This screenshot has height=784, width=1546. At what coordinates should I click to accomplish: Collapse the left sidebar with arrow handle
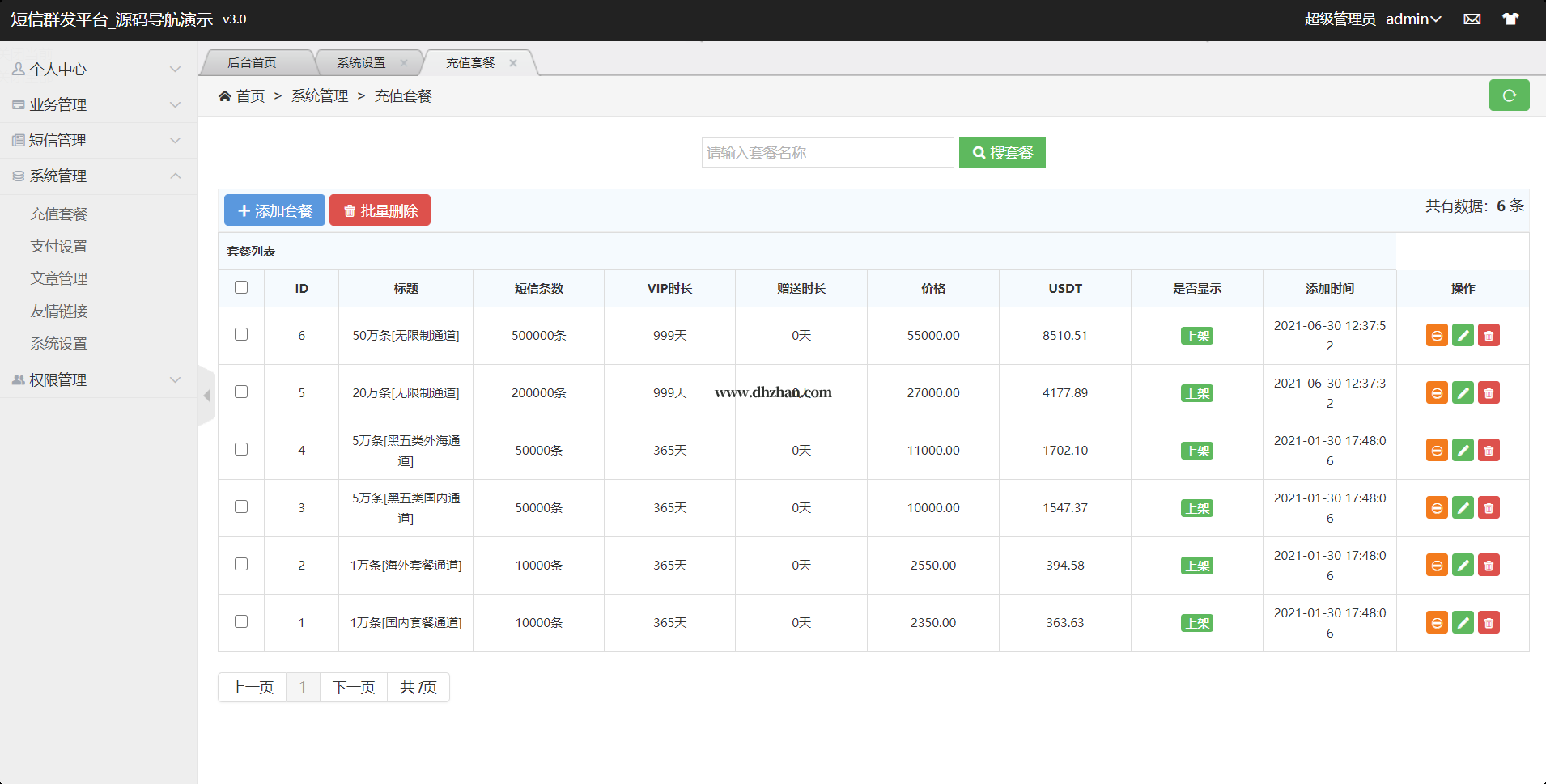click(206, 396)
